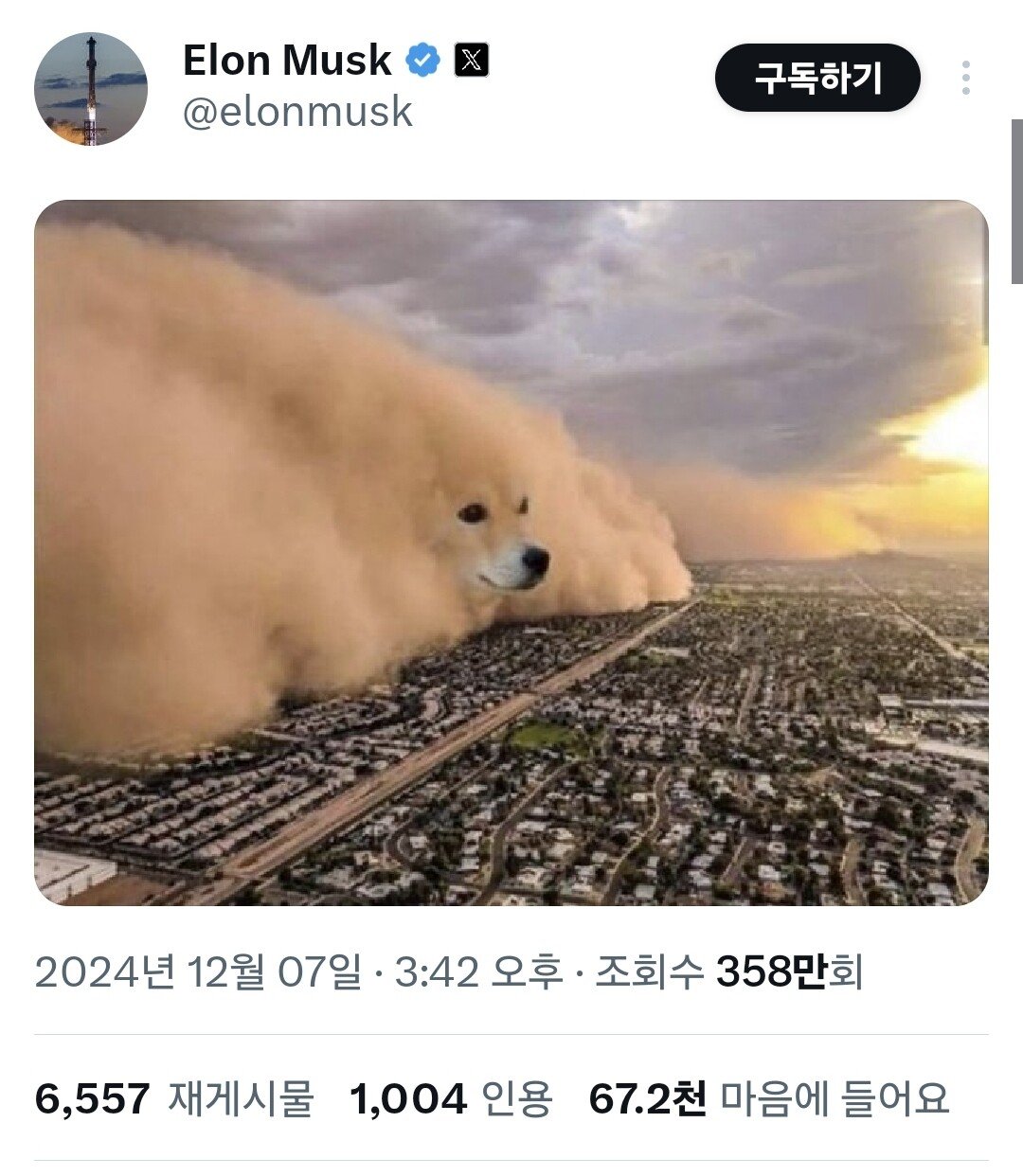Click the vertical scrollbar thumb on right
Viewport: 1023px width, 1176px height.
point(1017,201)
